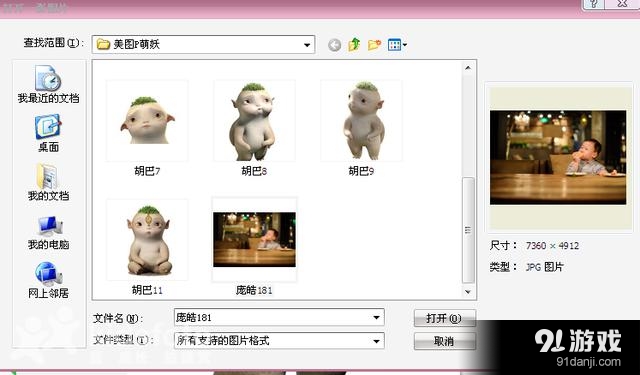This screenshot has width=640, height=375.
Task: Click the 胡巴7 file name label
Action: (x=147, y=171)
